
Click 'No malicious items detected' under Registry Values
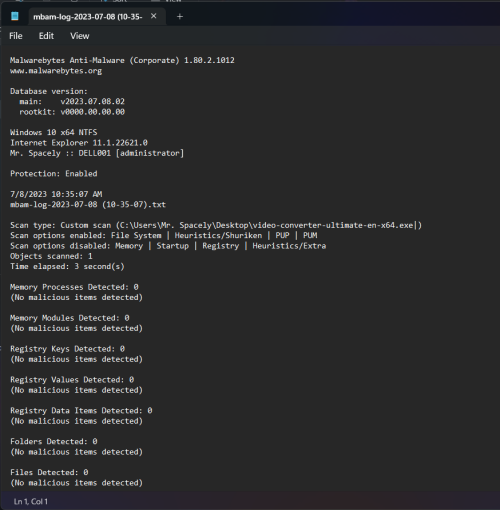76,390
